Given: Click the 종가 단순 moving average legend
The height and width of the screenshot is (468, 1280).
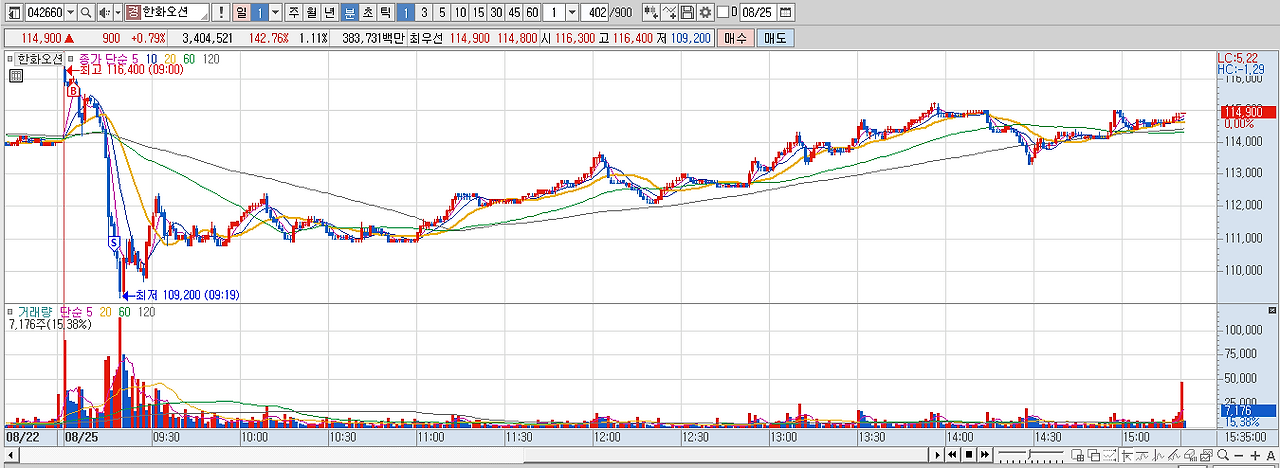Looking at the screenshot, I should 111,58.
